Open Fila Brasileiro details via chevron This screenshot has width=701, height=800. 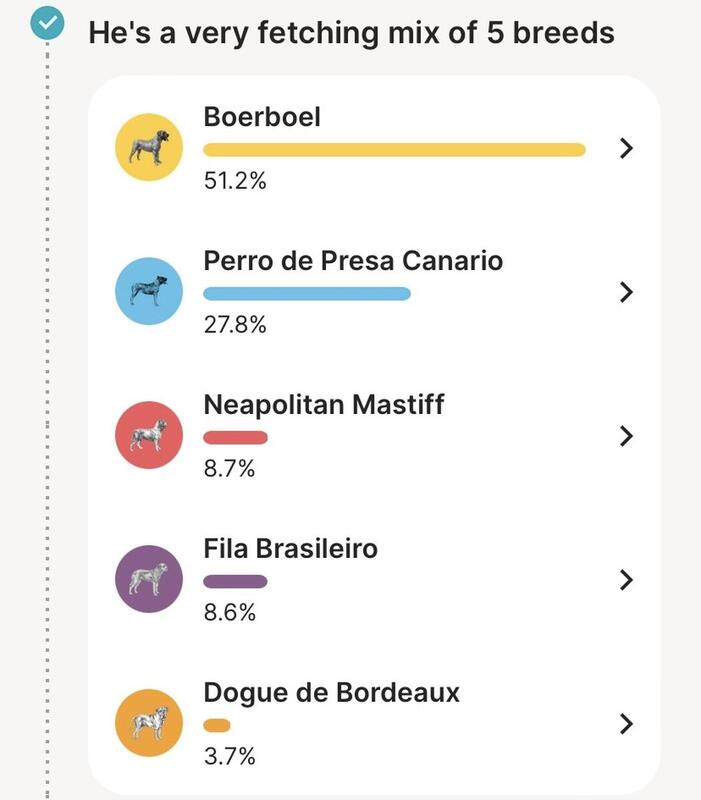pos(627,580)
